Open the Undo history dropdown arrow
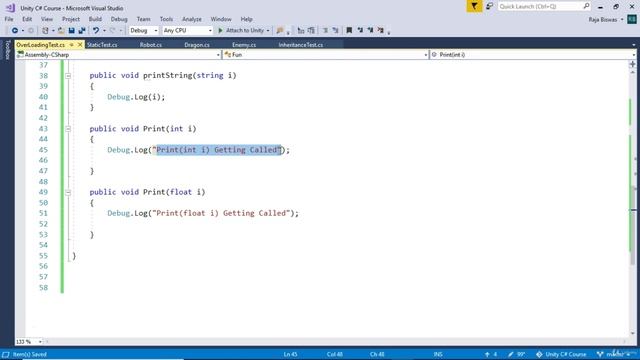Viewport: 640px width, 360px height. pos(104,31)
